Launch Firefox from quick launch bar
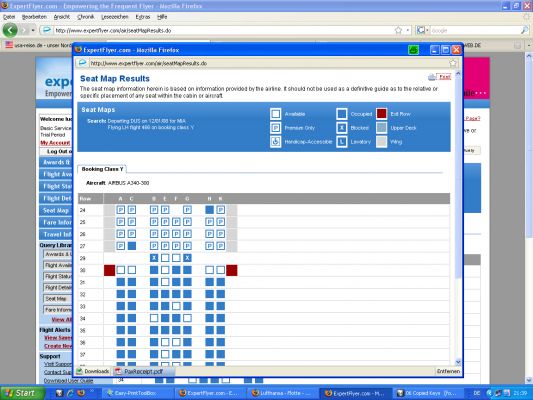This screenshot has height=400, width=533. (x=81, y=393)
